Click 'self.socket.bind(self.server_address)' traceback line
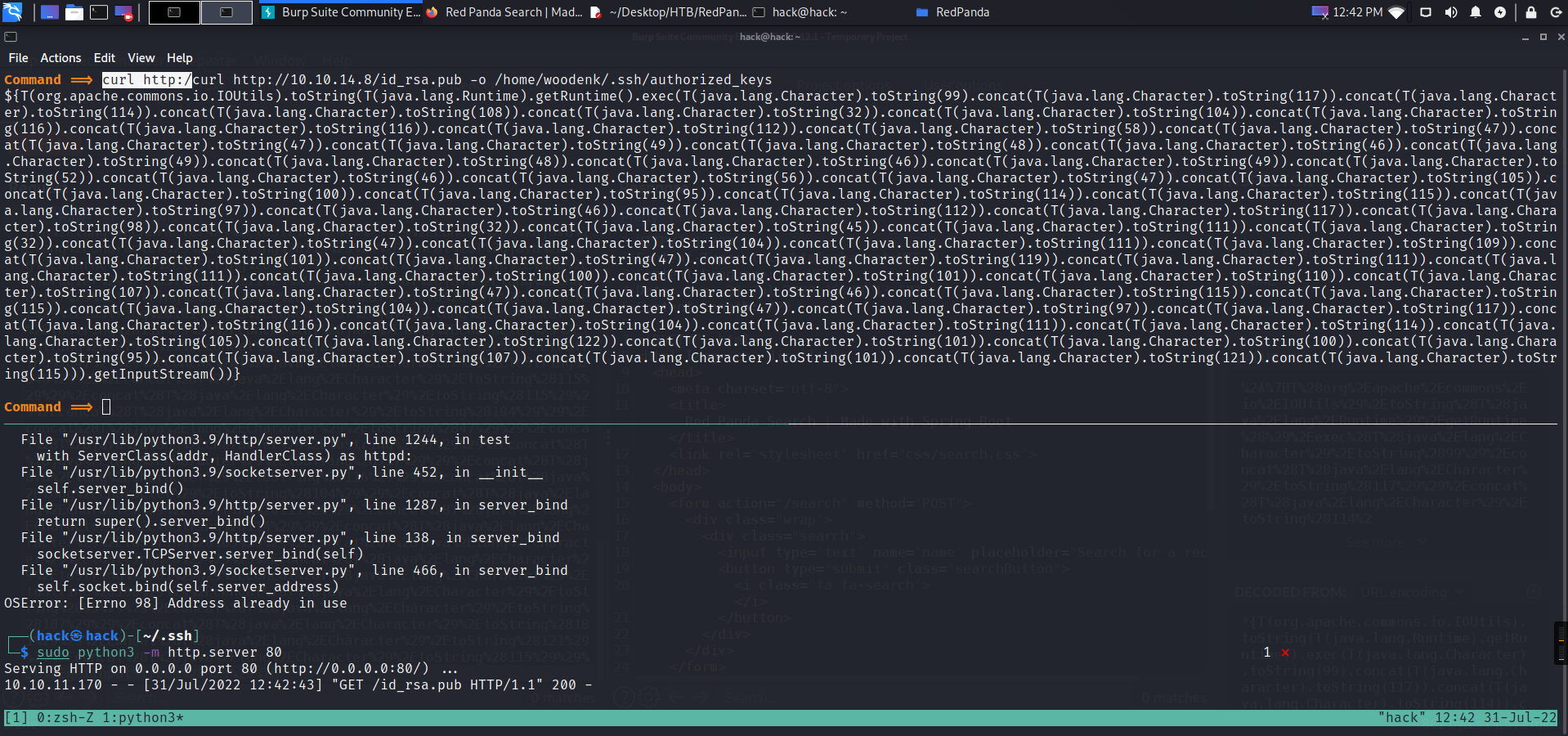This screenshot has width=1568, height=736. click(188, 586)
